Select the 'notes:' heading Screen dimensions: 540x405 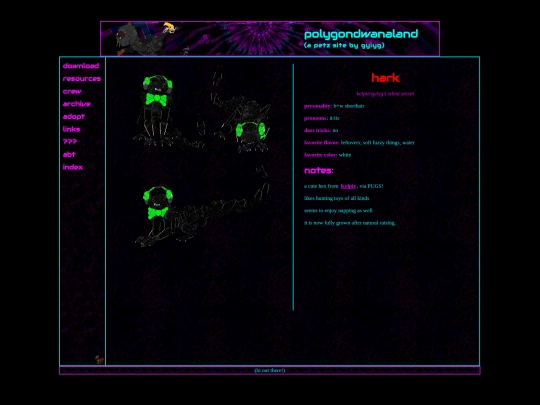point(319,170)
